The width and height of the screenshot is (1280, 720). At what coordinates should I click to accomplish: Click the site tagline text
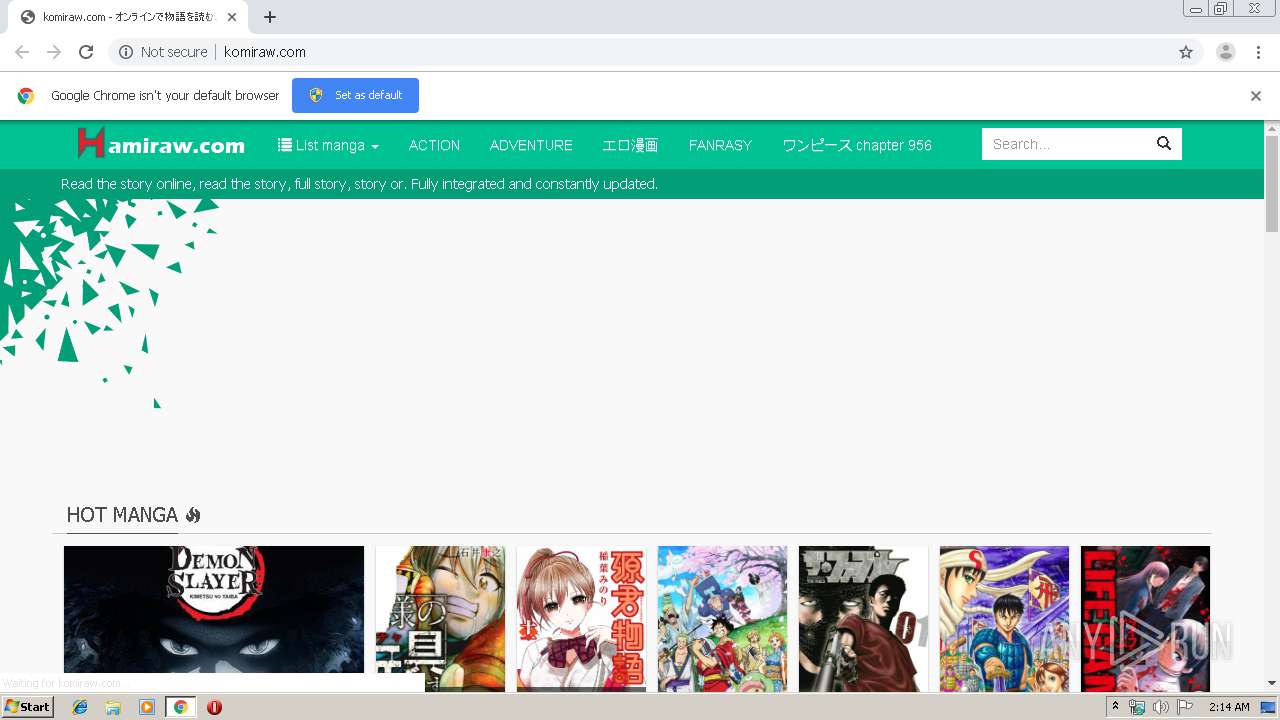coord(359,184)
